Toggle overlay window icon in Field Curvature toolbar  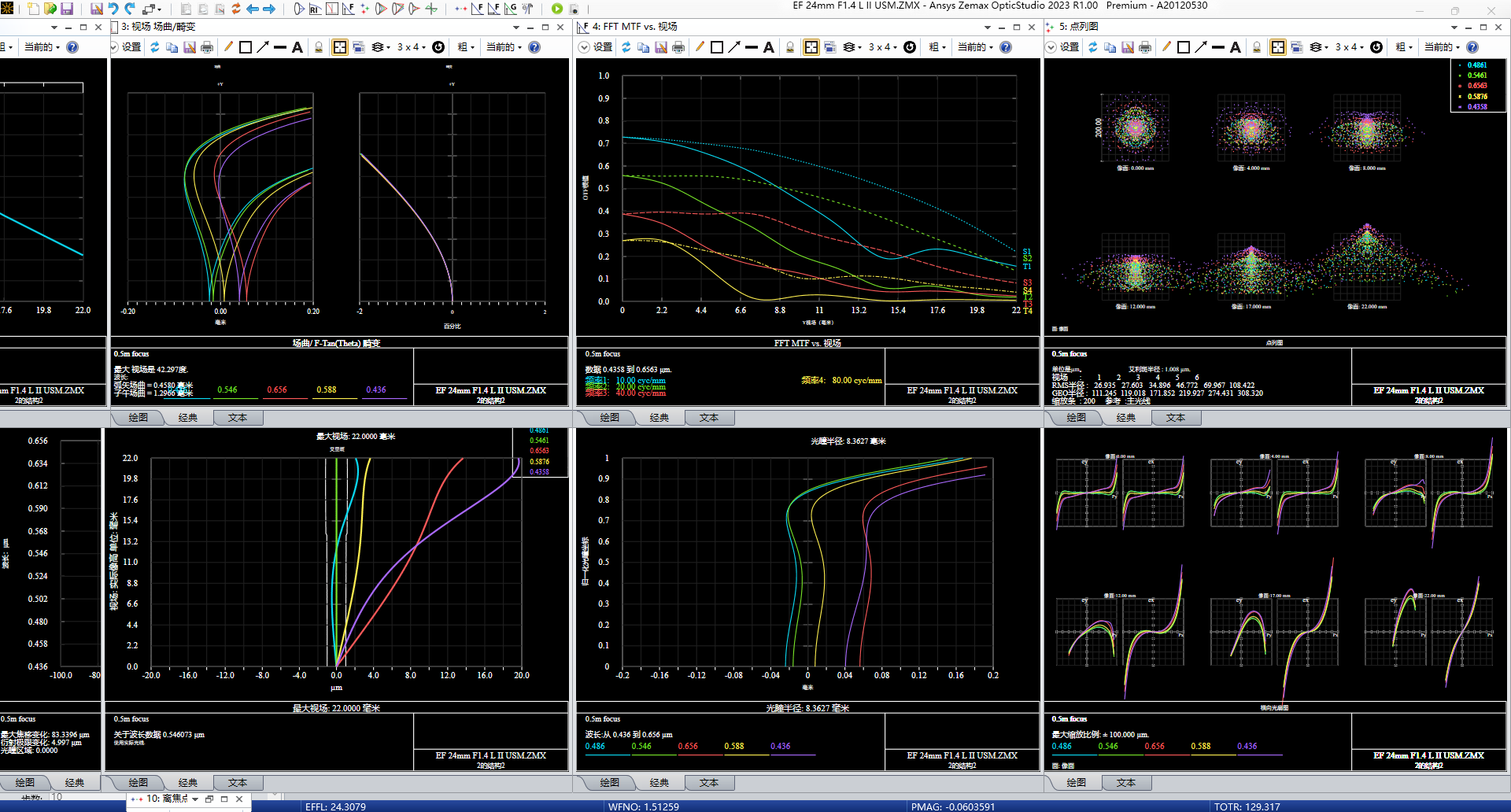pos(358,47)
